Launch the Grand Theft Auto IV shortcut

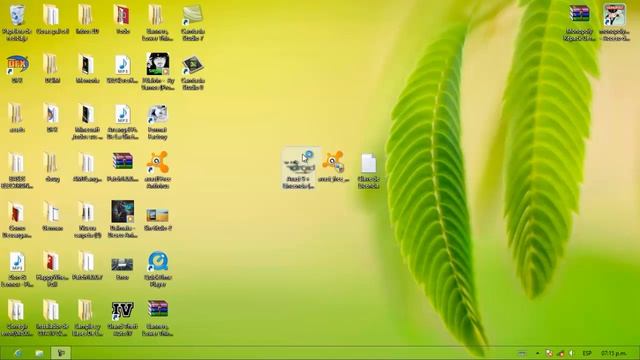tap(122, 318)
